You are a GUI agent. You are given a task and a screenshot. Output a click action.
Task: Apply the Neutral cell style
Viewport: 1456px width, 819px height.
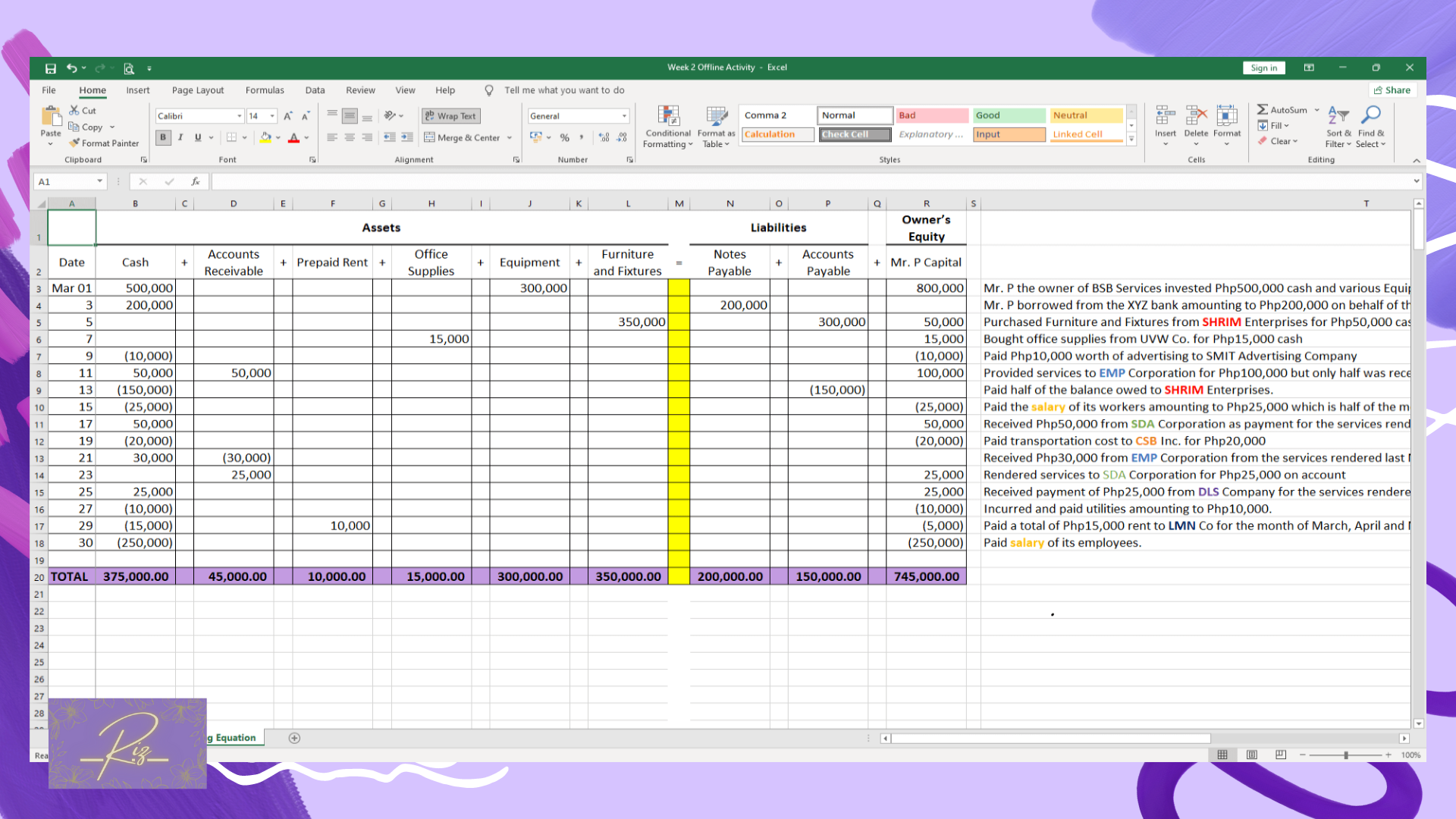(1087, 115)
